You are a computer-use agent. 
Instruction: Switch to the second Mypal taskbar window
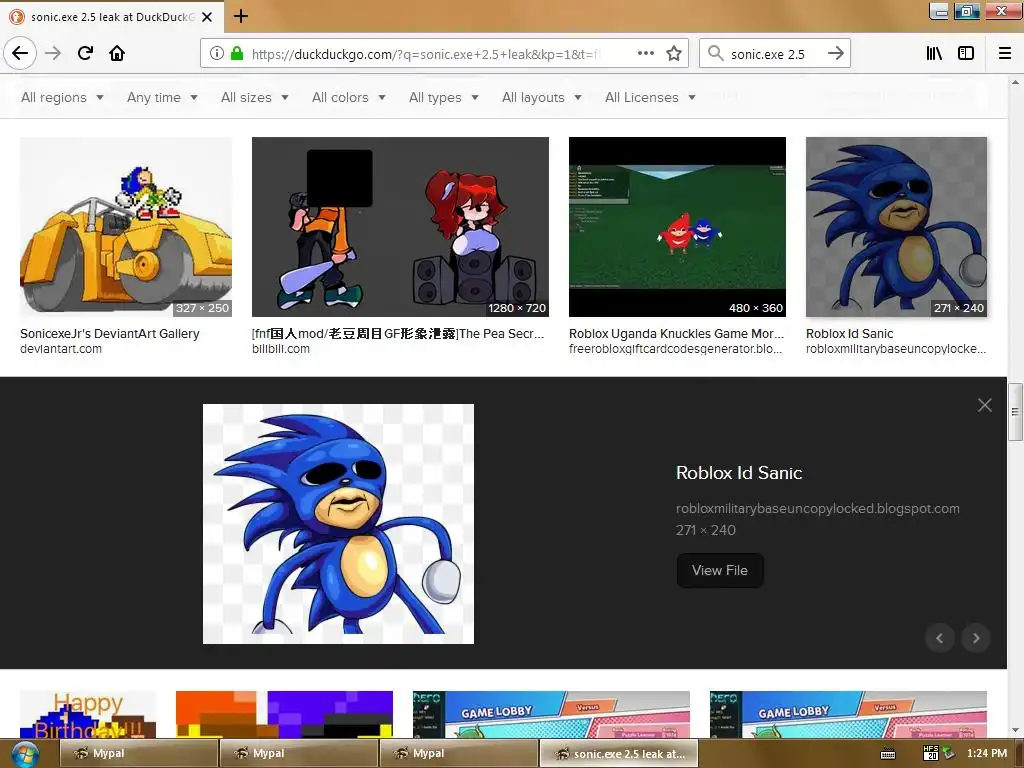point(299,754)
